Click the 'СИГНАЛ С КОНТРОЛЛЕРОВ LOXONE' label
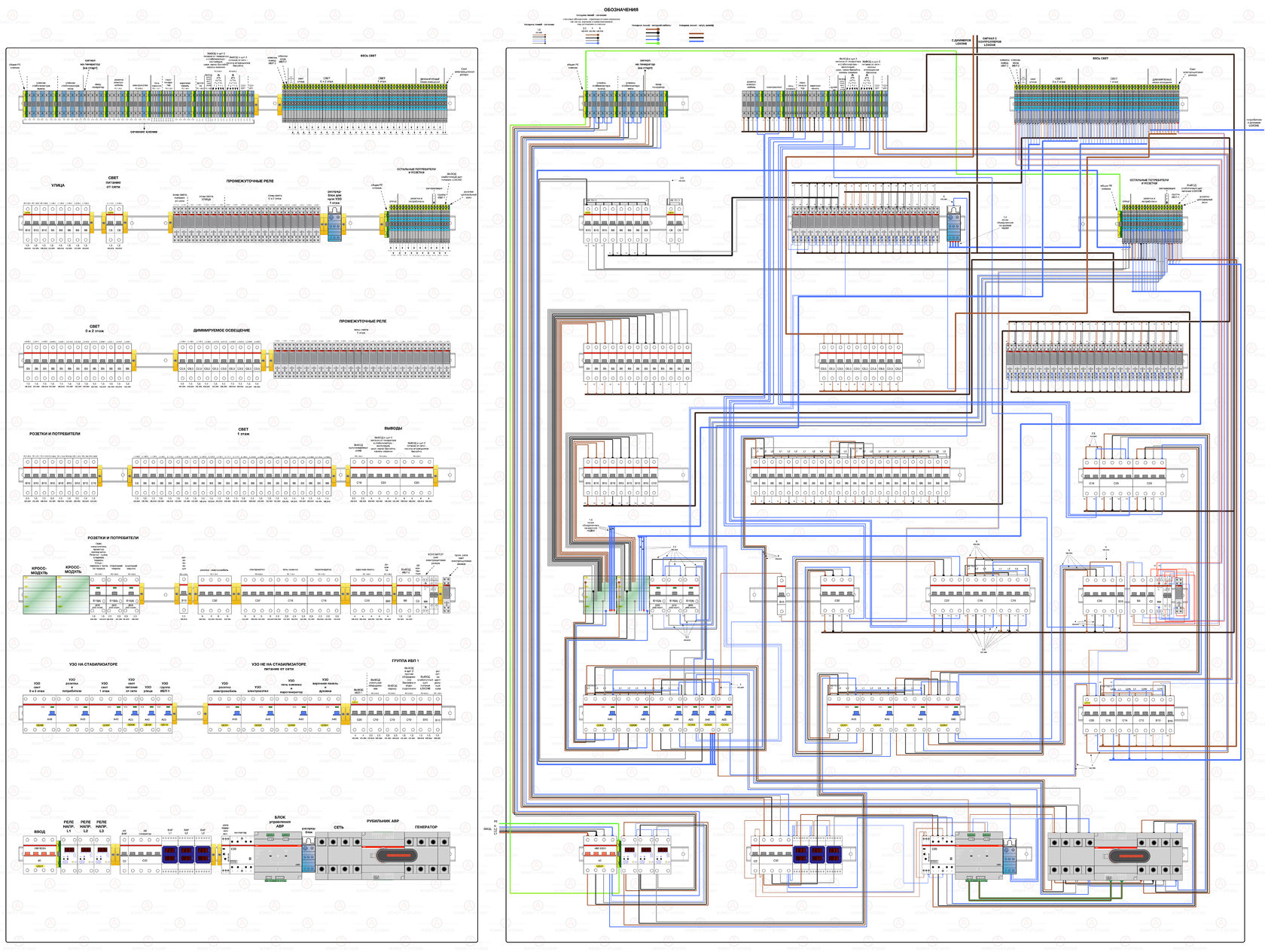This screenshot has height=952, width=1265. point(989,41)
